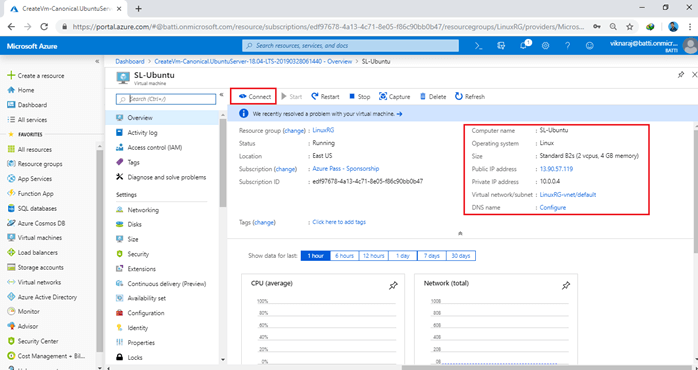Viewport: 698px width, 370px height.
Task: Collapse the left navigation sidebar
Action: (x=97, y=61)
